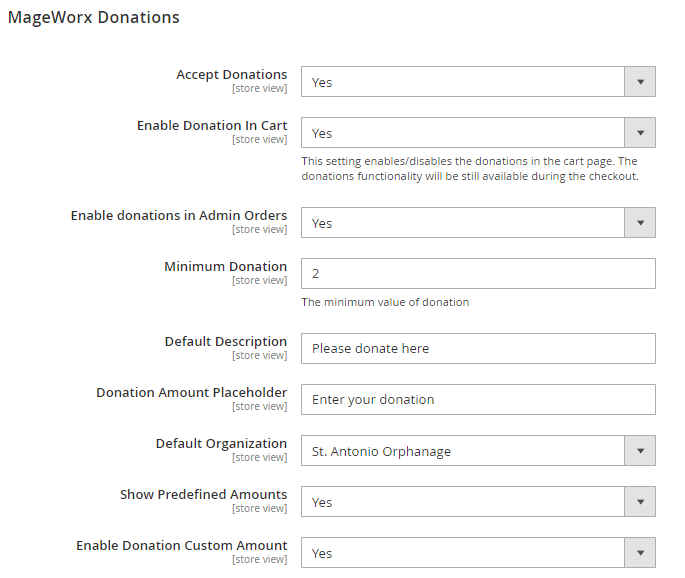Expand the Show Predefined Amounts select

click(x=463, y=502)
